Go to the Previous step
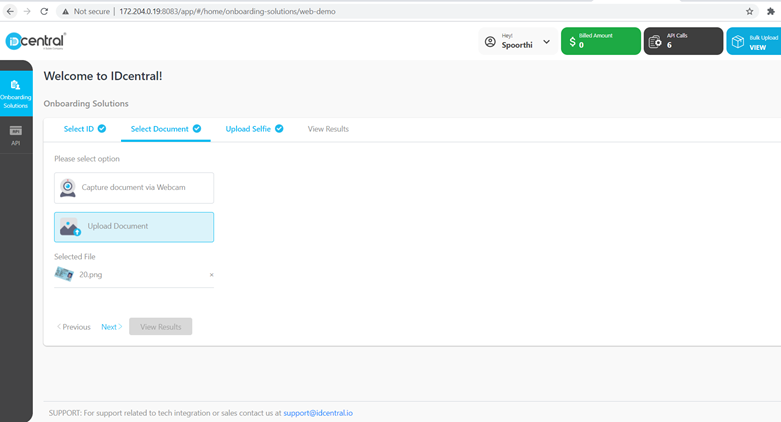 [74, 327]
